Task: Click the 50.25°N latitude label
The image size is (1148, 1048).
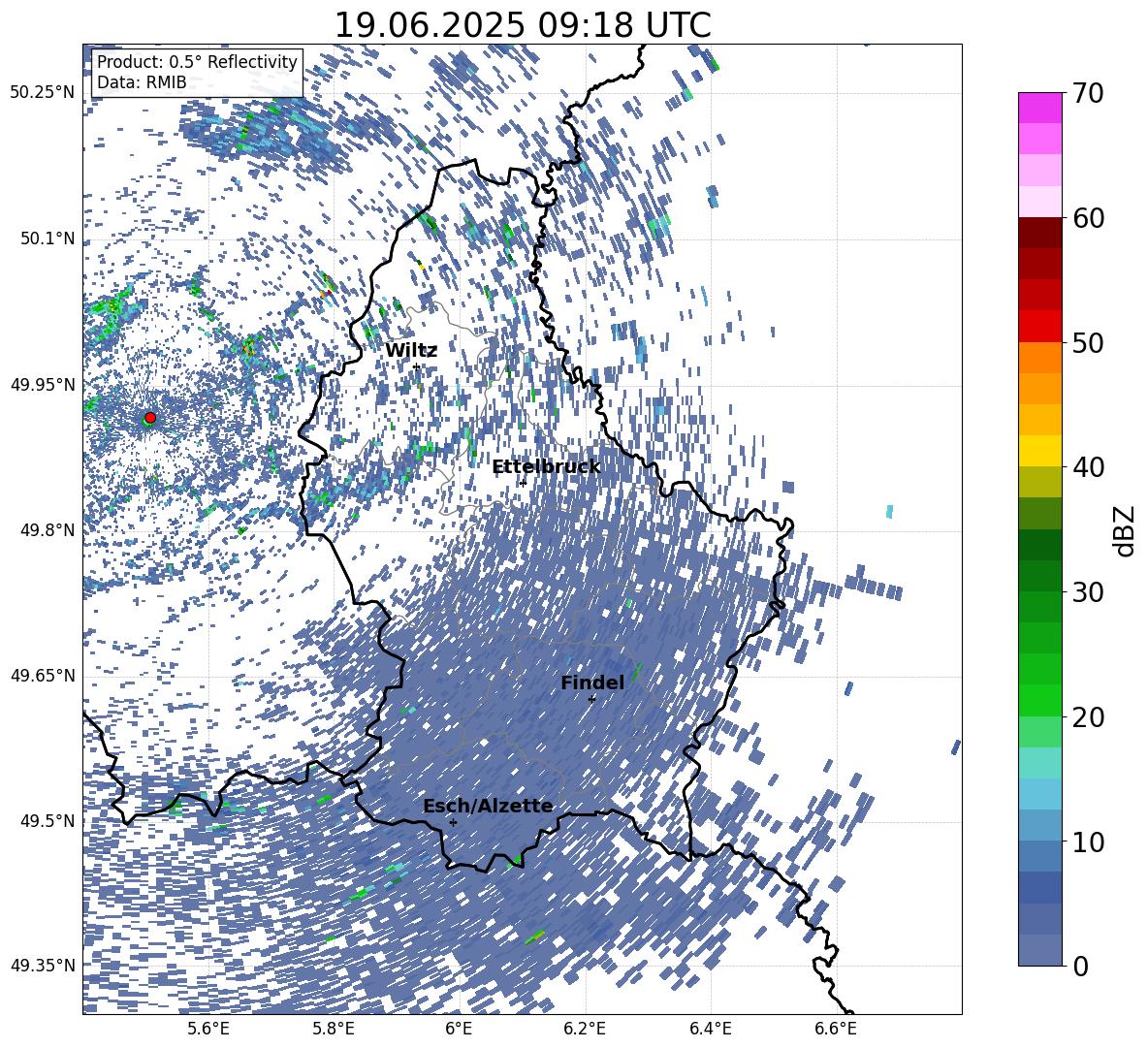Action: tap(43, 93)
